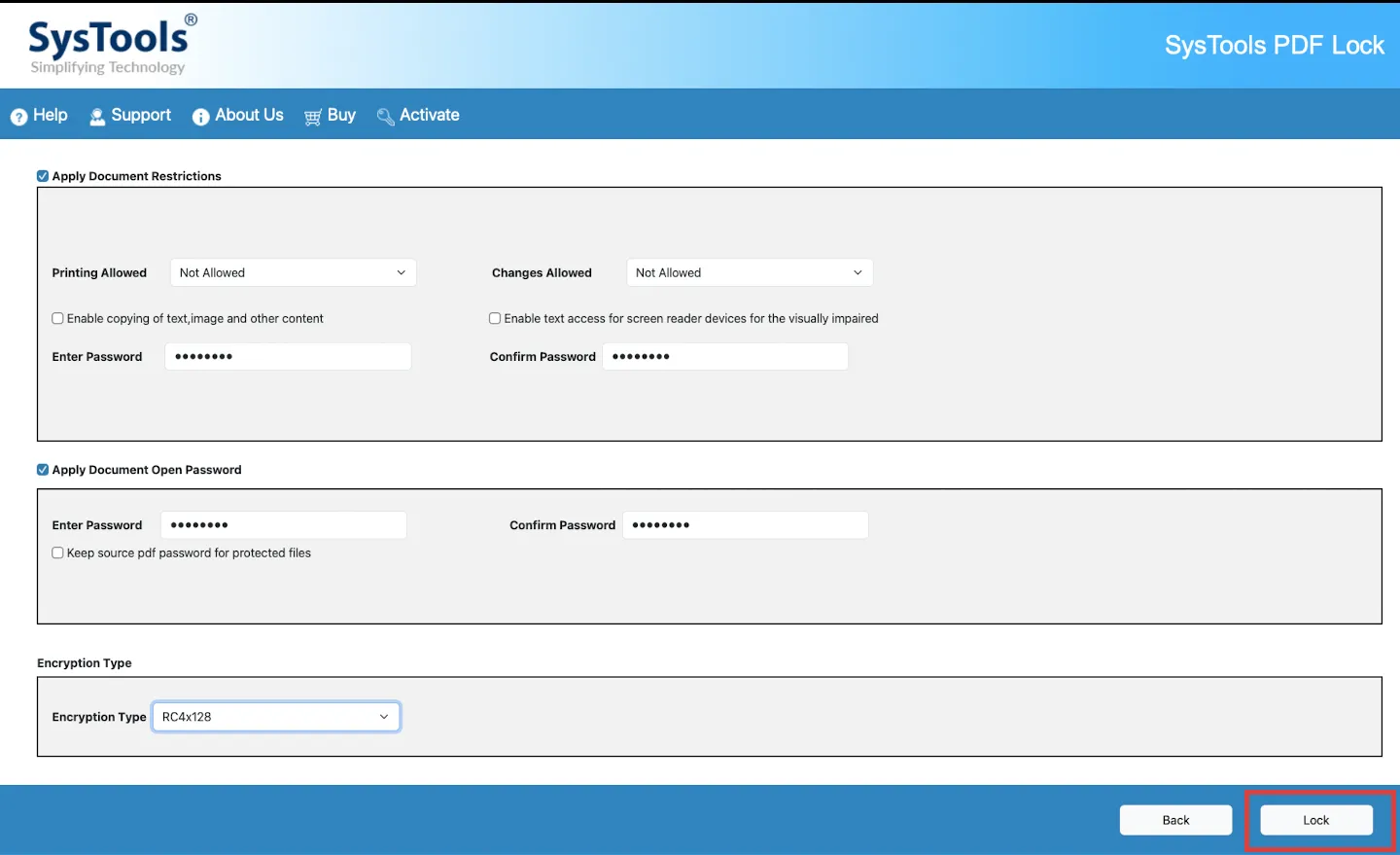
Task: Click the Lock button
Action: tap(1316, 820)
